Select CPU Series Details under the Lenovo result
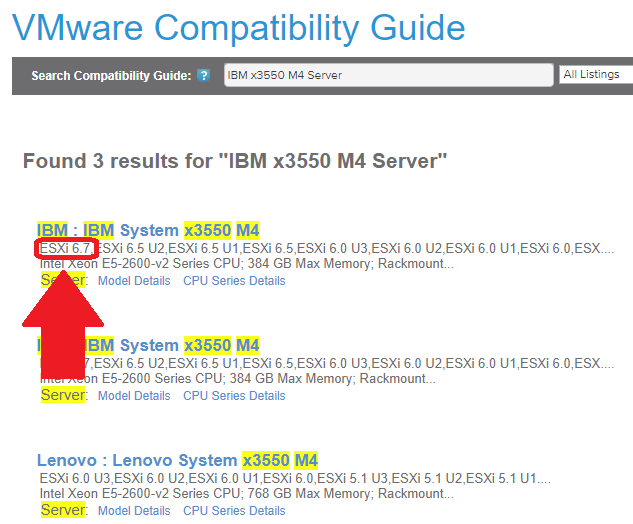 pos(234,511)
